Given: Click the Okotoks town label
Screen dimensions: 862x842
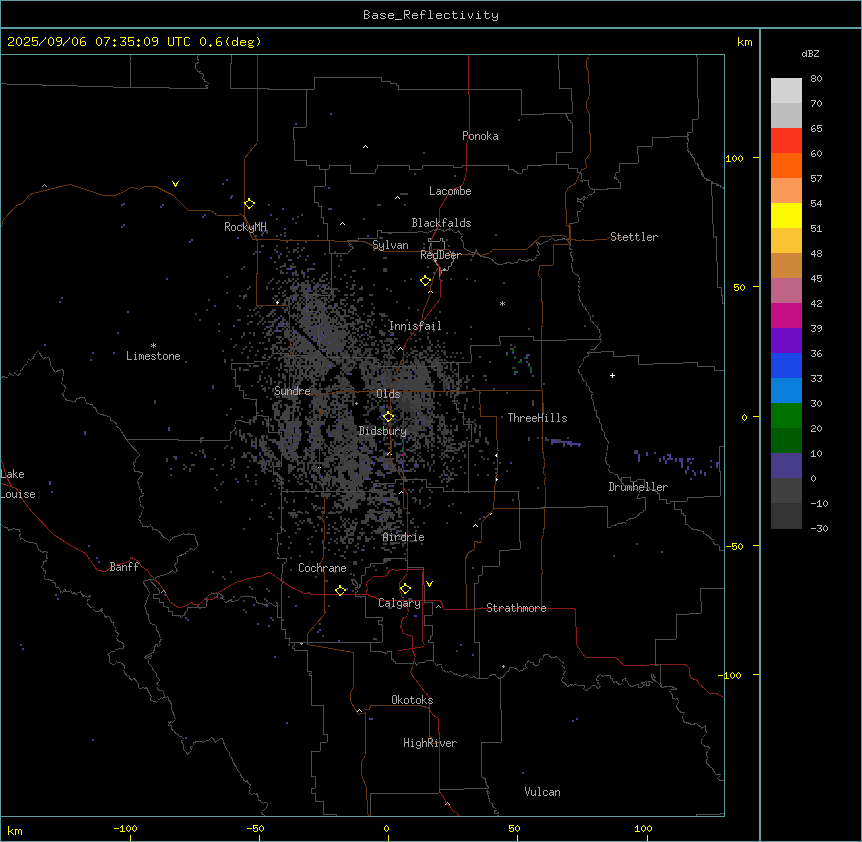Looking at the screenshot, I should [412, 700].
